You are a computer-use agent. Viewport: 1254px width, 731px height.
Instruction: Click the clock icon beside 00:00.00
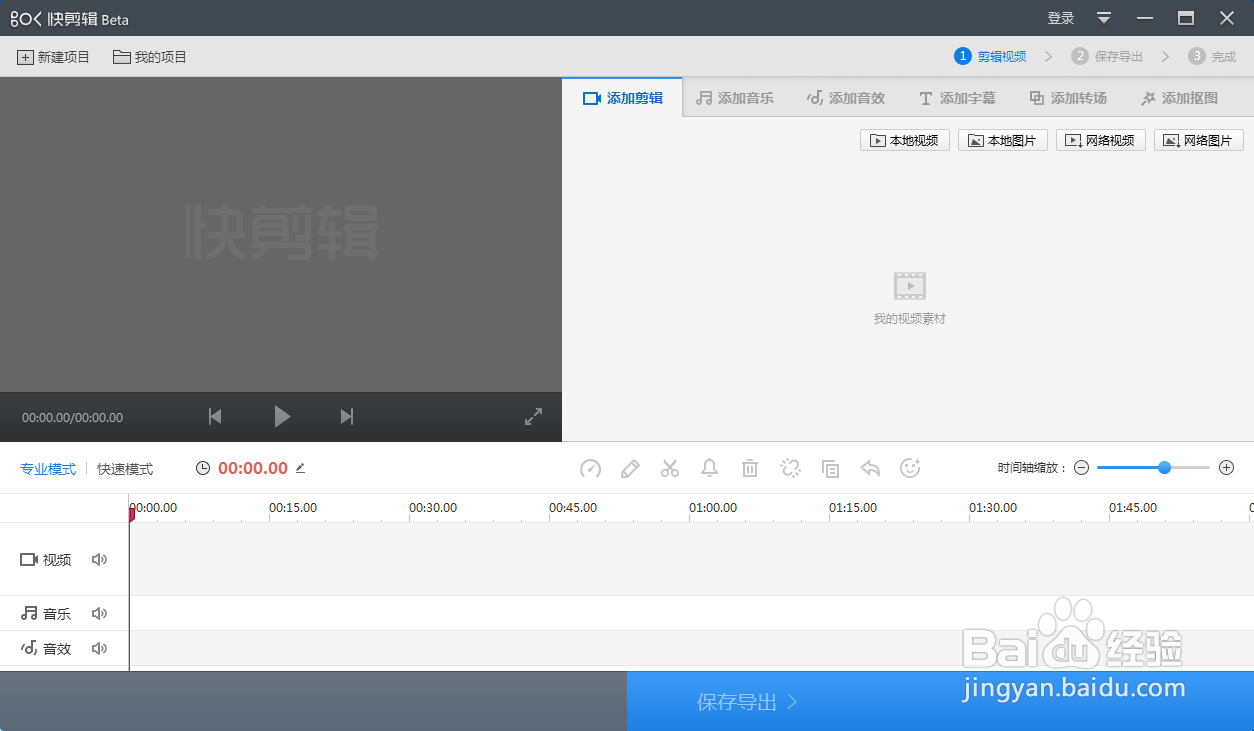click(x=203, y=468)
